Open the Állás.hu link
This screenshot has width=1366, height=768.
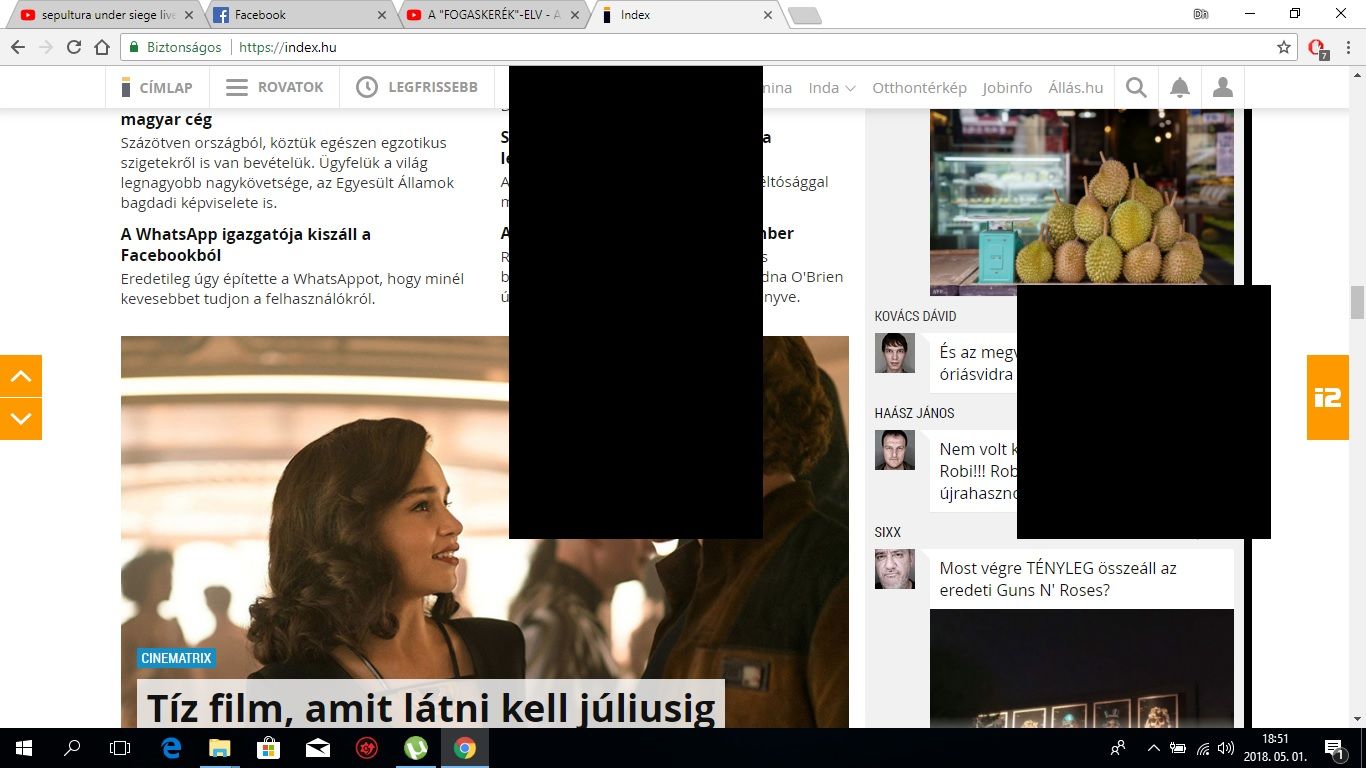(x=1076, y=88)
